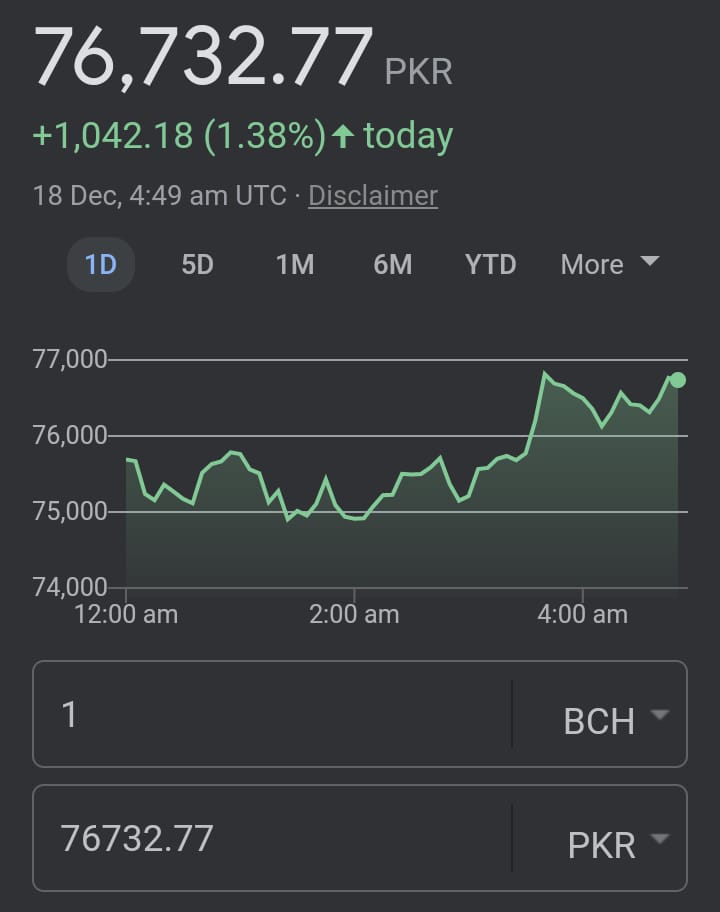Click the chart peak before 4:00 am
This screenshot has width=720, height=912.
544,372
